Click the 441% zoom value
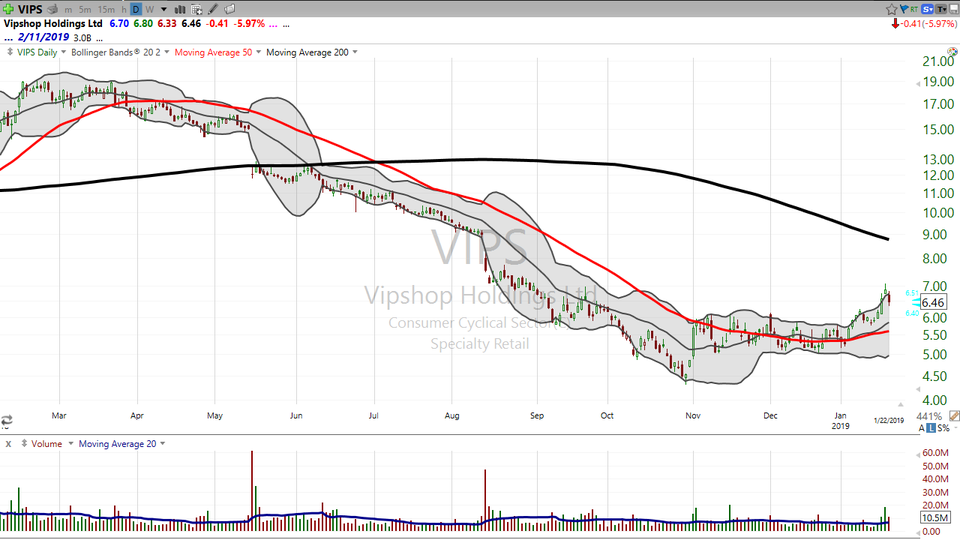Image resolution: width=960 pixels, height=540 pixels. coord(929,416)
